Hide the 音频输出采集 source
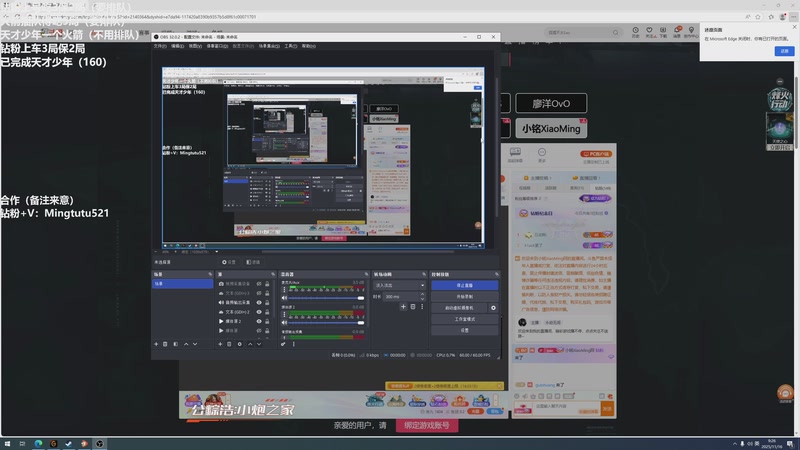Screen dimensions: 800x450 click(259, 303)
